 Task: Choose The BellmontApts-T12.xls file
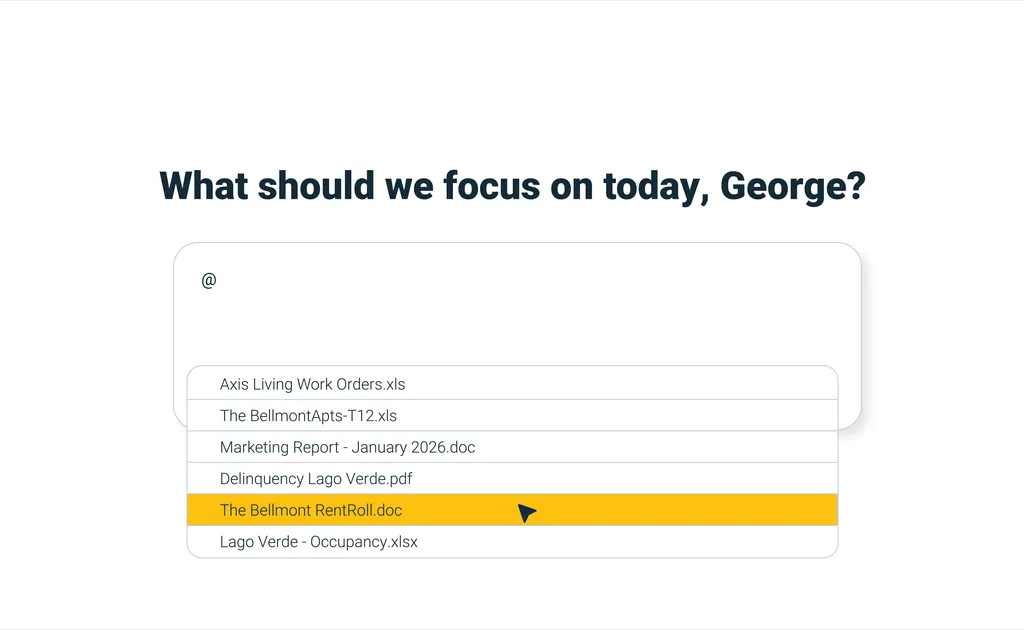(308, 416)
